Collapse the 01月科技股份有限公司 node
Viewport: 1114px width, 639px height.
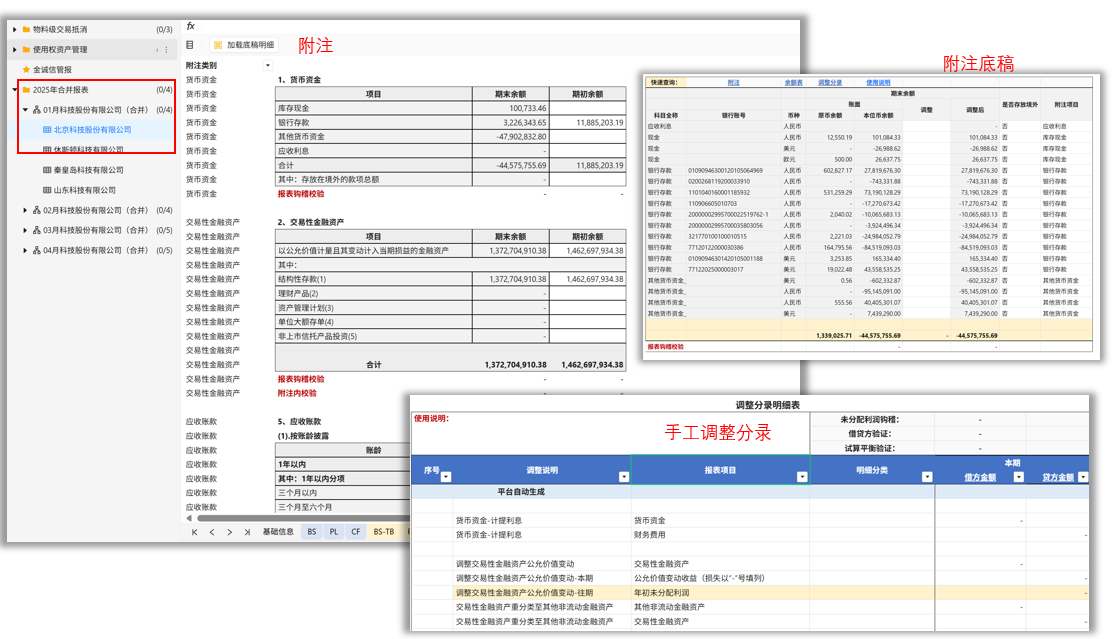25,110
